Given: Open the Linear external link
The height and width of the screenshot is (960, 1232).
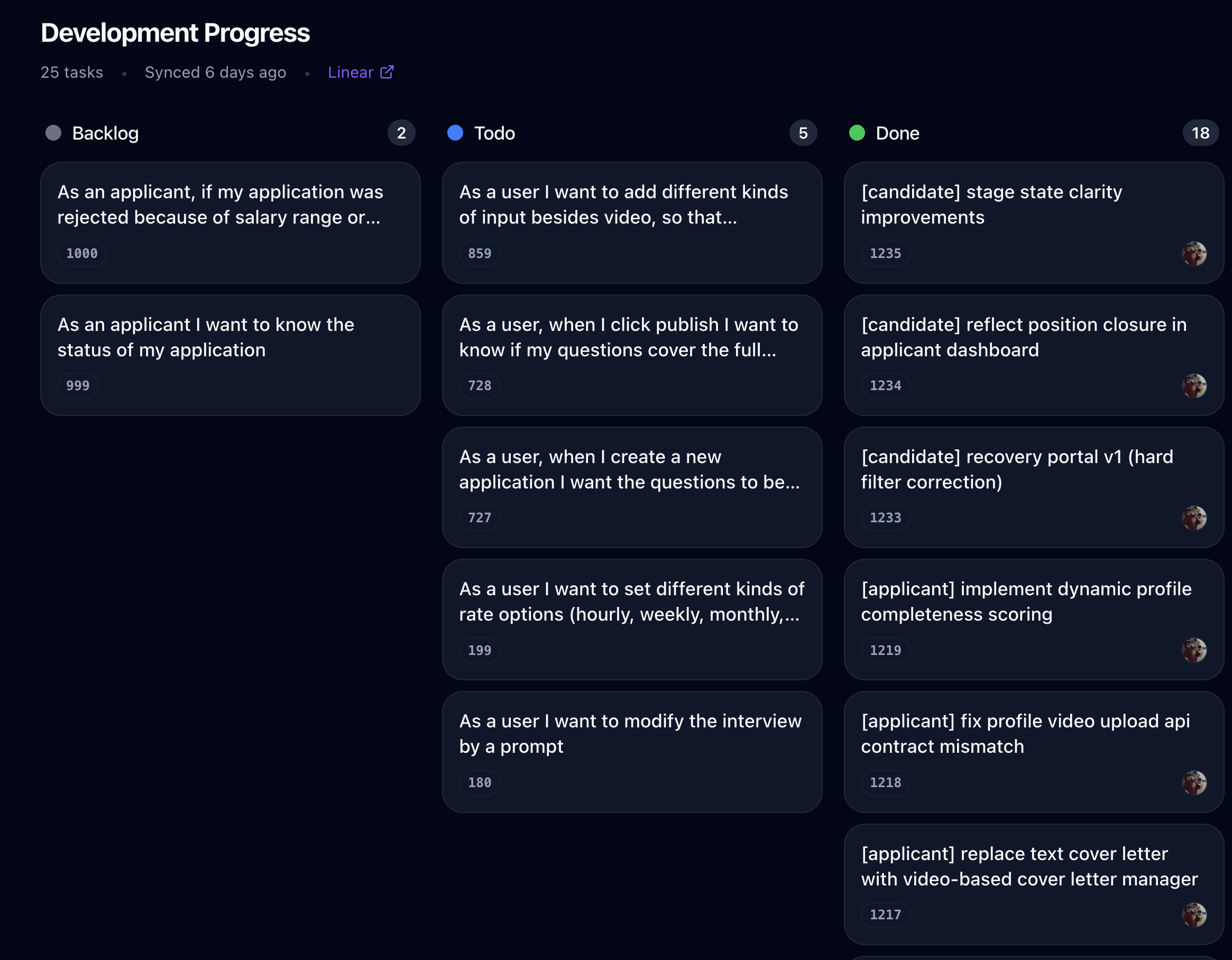Looking at the screenshot, I should coord(361,72).
